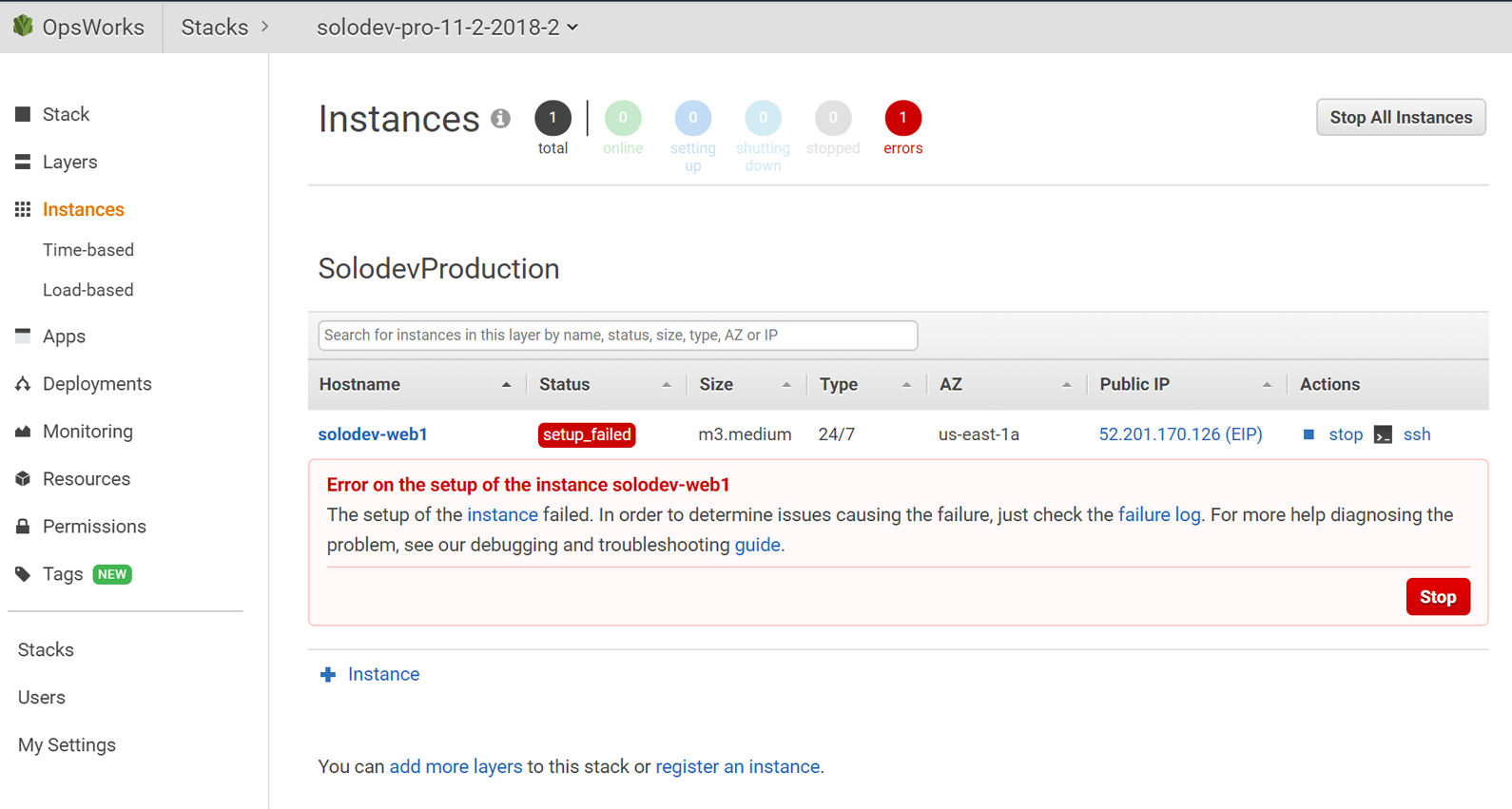Go to Time-based instances
Image resolution: width=1512 pixels, height=809 pixels.
88,250
